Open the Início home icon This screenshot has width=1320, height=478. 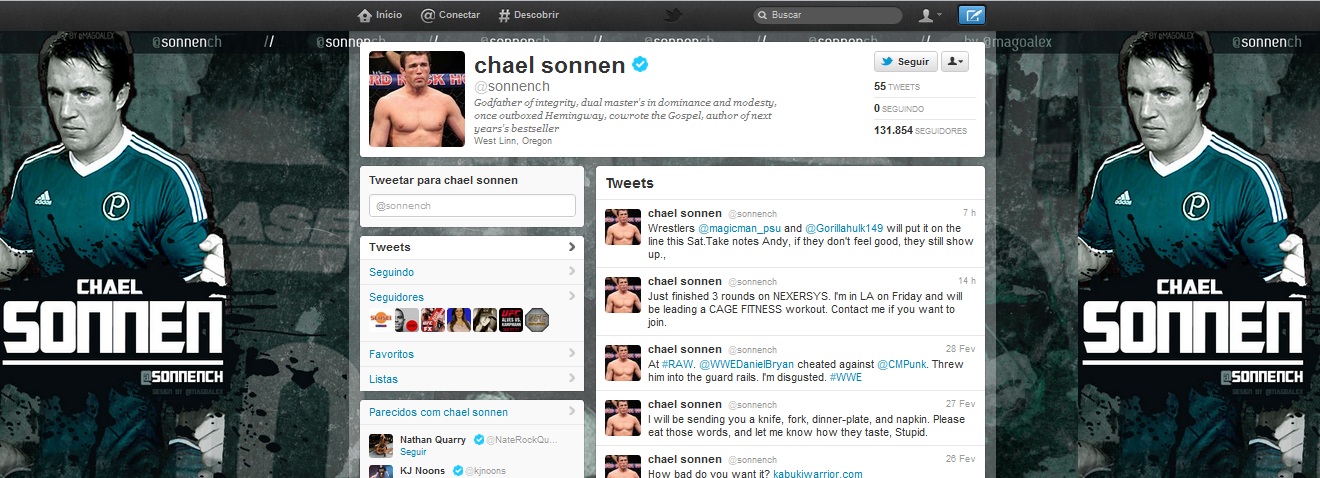[365, 15]
